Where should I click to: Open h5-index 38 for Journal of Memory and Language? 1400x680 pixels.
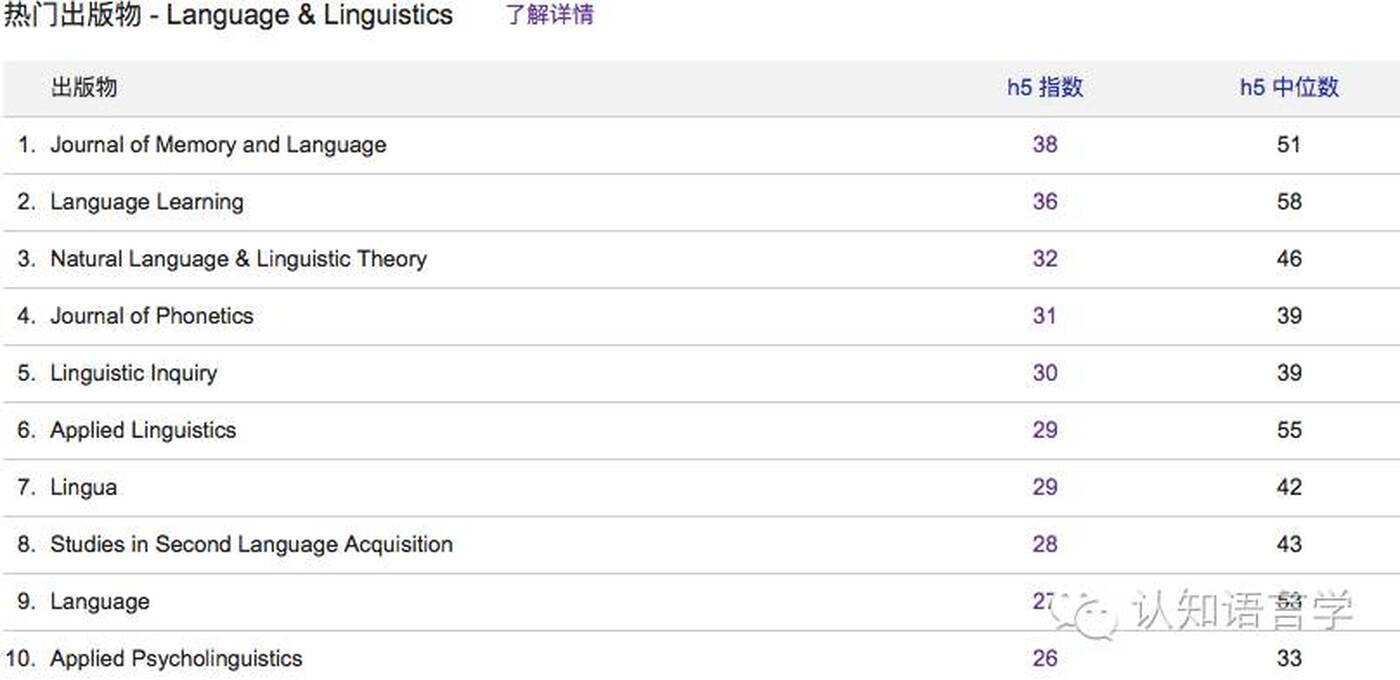[1045, 144]
